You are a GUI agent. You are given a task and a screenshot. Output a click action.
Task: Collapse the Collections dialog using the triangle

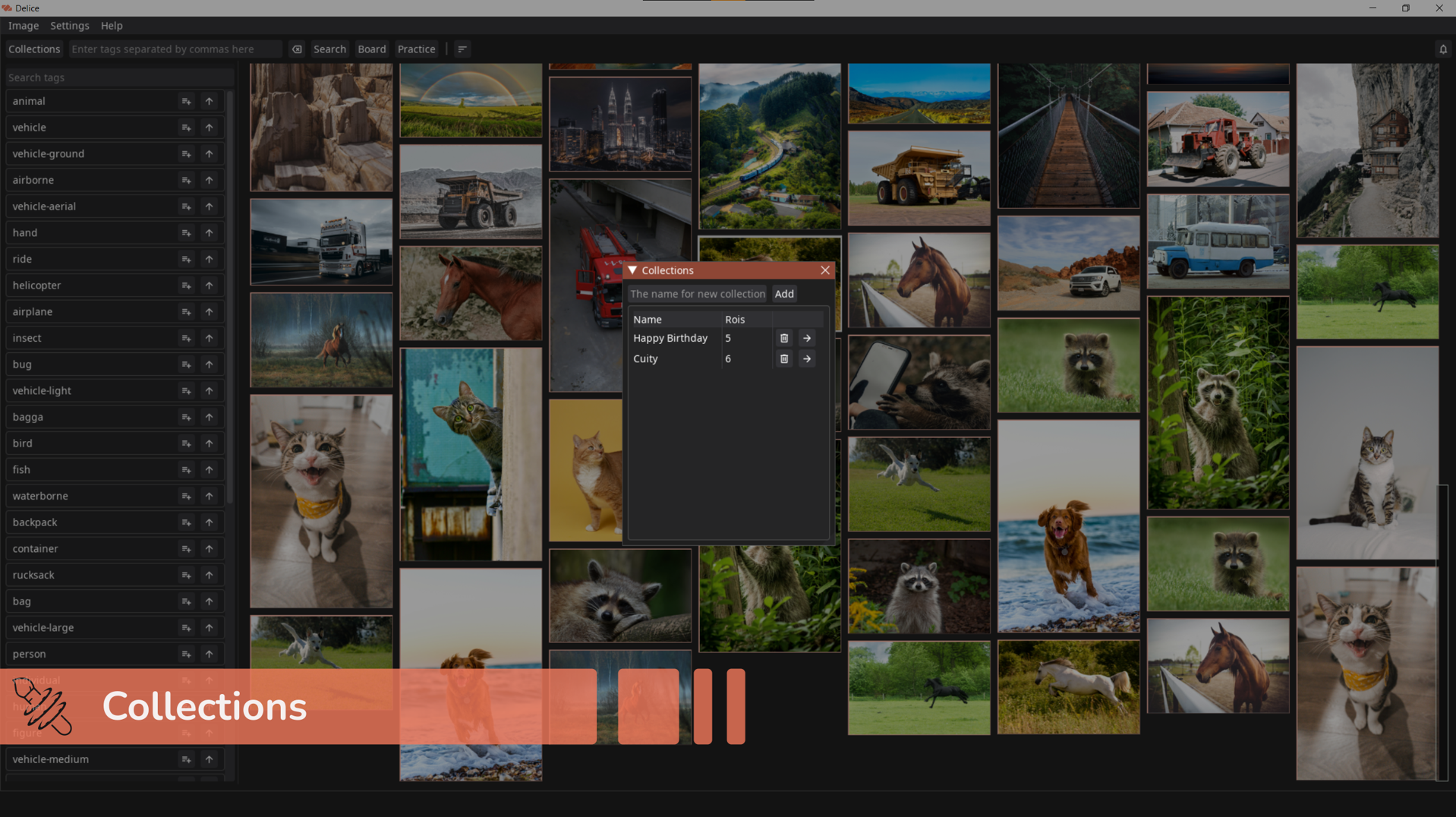click(632, 270)
